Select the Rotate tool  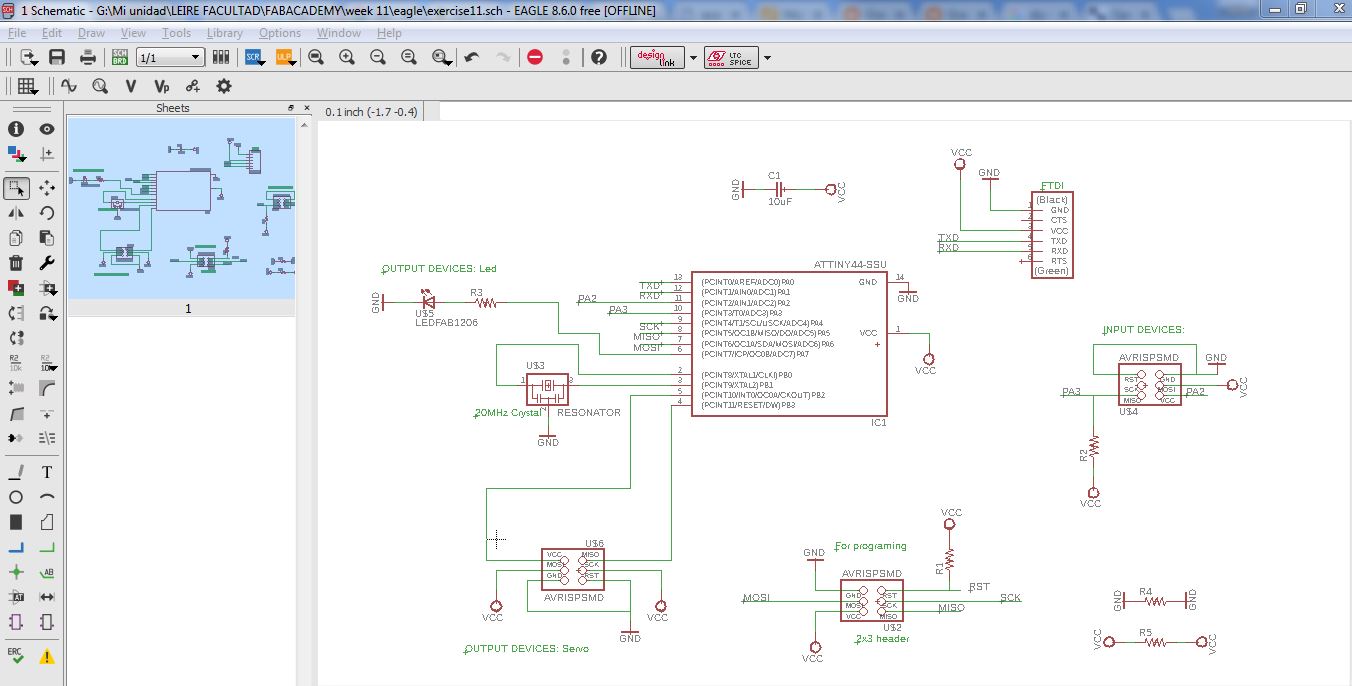[47, 213]
